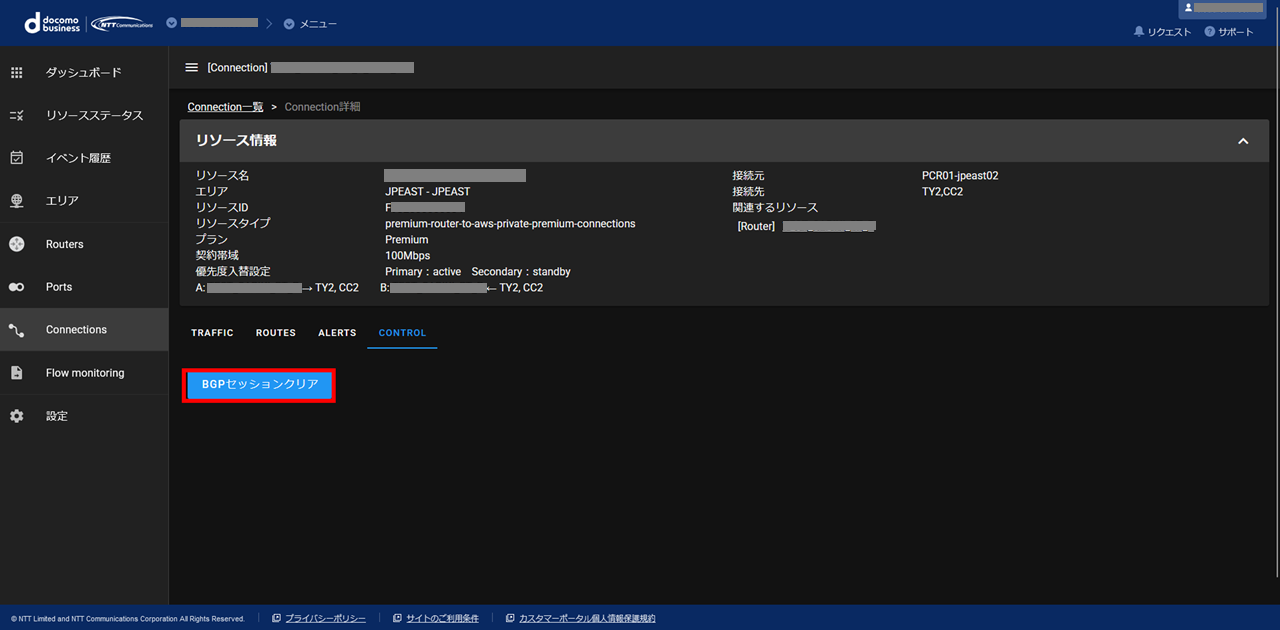Switch to the TRAFFIC tab
Image resolution: width=1280 pixels, height=630 pixels.
212,333
